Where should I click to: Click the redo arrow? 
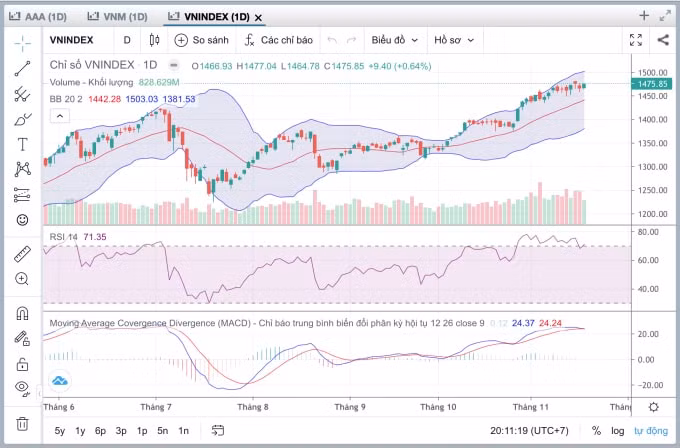352,40
